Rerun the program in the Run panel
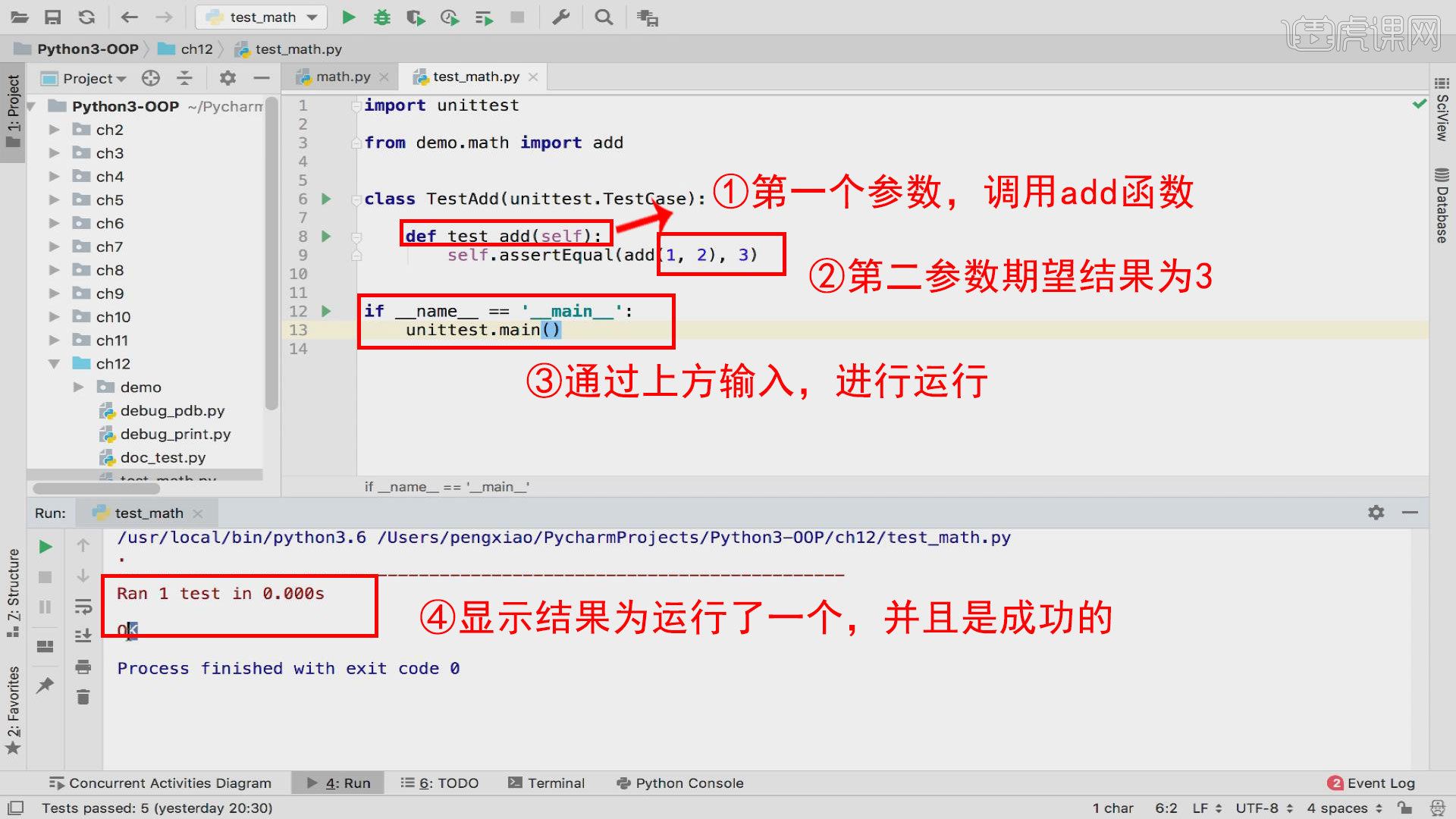 point(45,546)
